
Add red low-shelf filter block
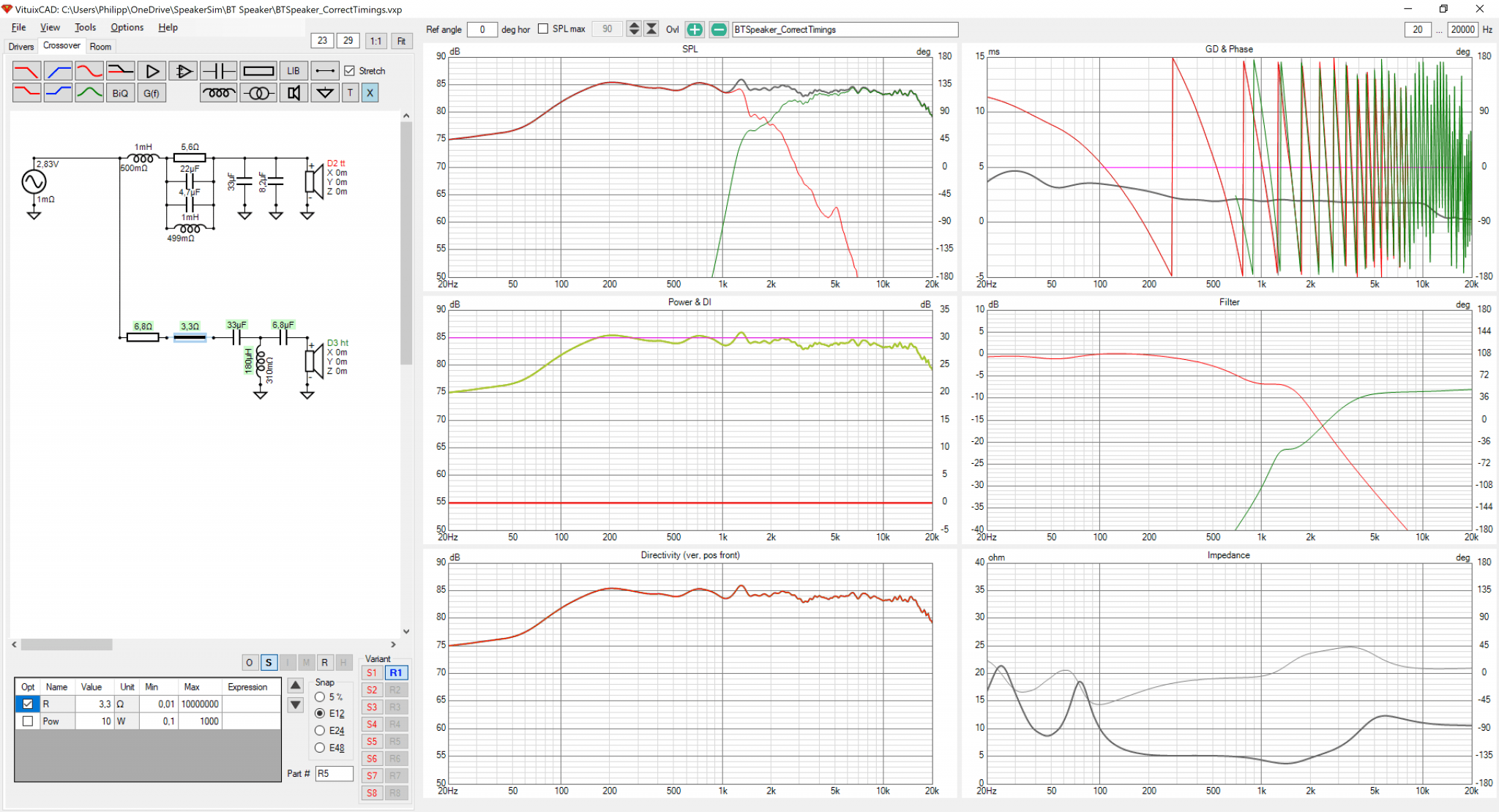point(26,93)
